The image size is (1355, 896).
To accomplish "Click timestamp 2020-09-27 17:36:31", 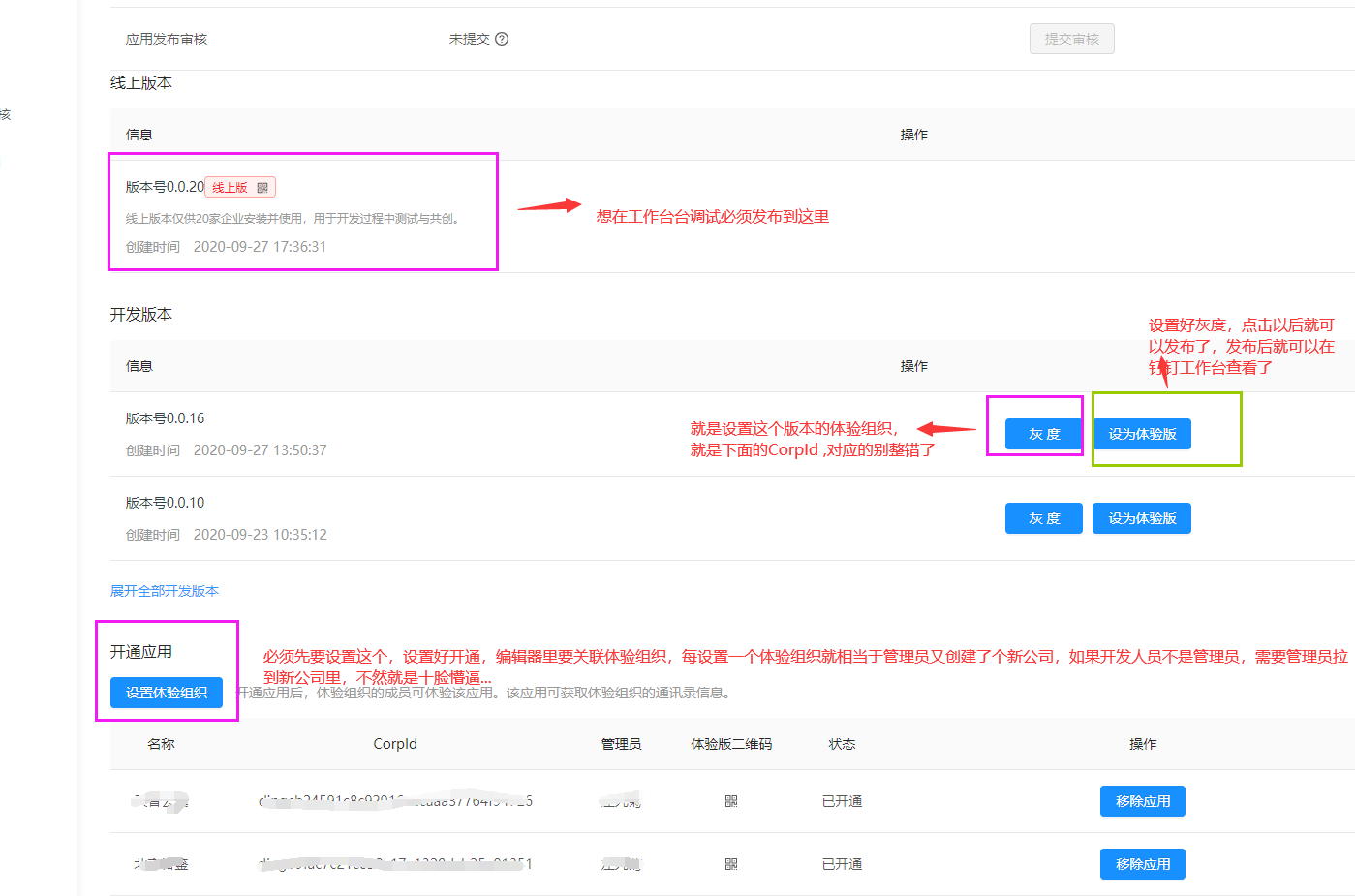I will coord(260,247).
